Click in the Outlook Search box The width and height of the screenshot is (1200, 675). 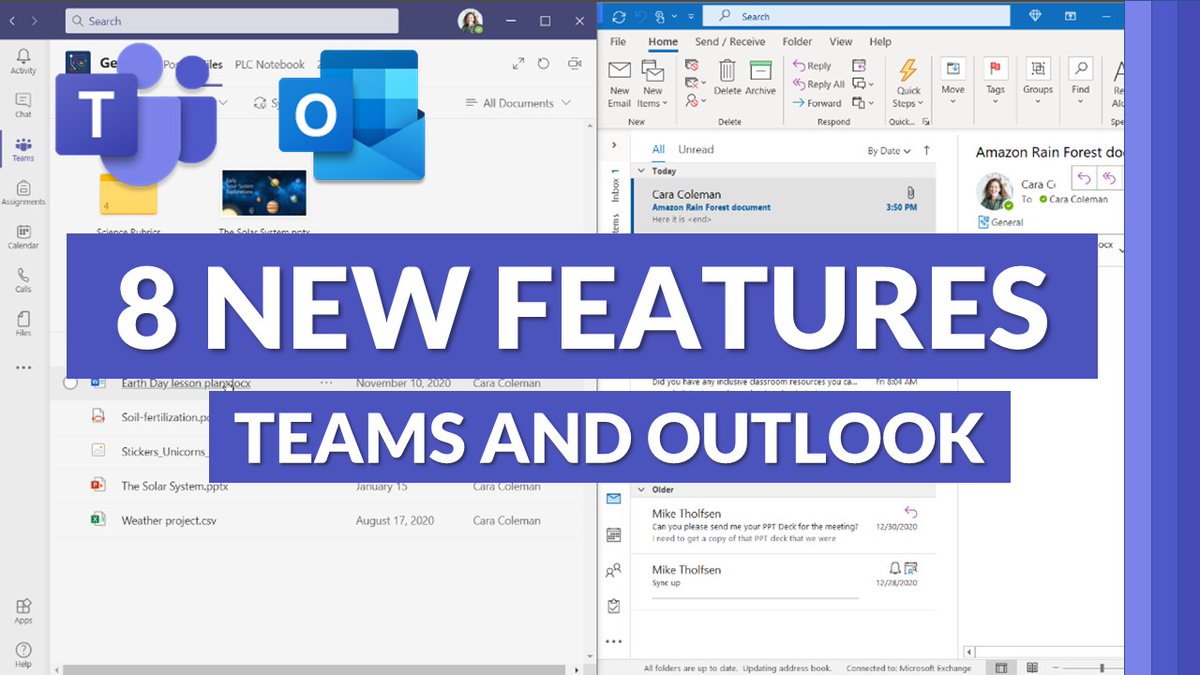[x=857, y=16]
